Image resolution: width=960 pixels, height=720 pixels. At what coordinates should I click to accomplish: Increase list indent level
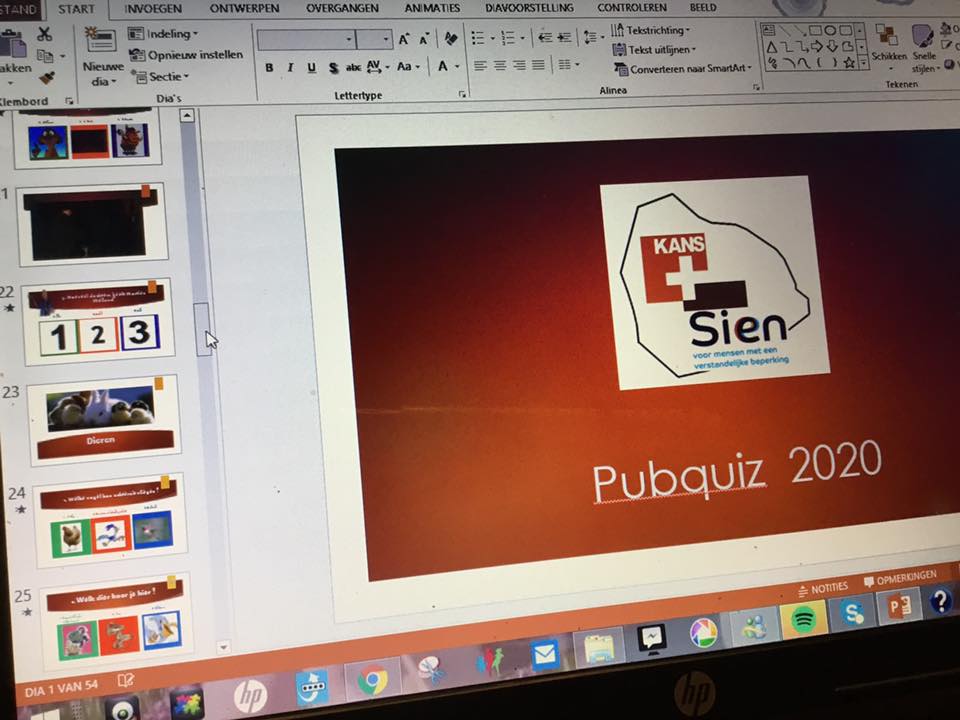564,38
